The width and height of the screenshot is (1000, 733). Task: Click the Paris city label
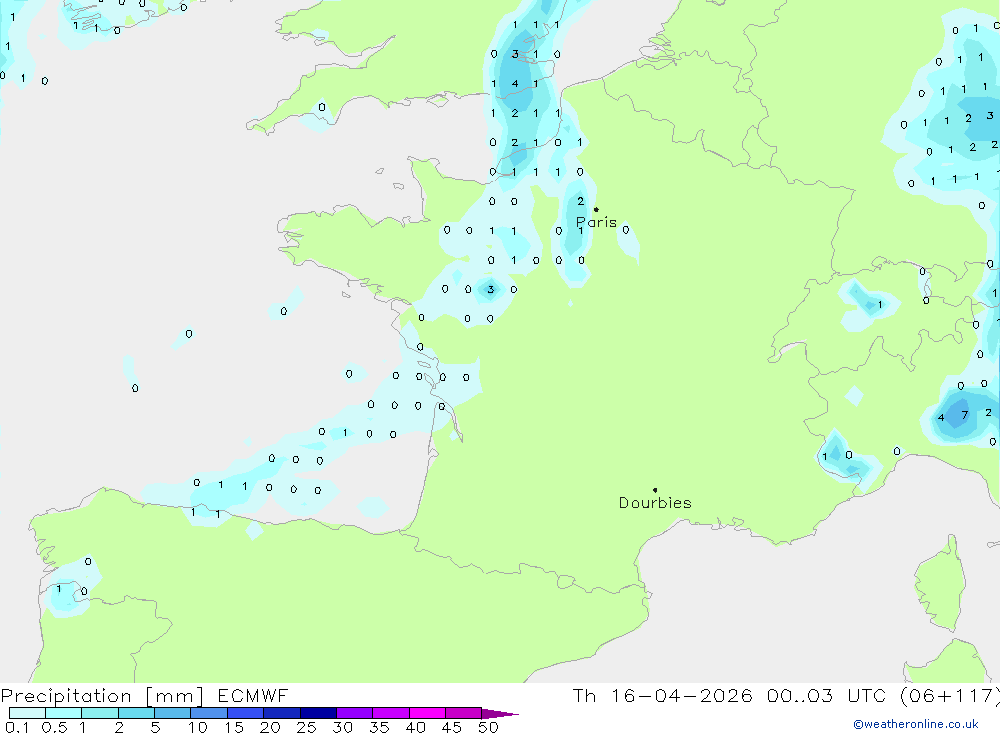point(596,222)
